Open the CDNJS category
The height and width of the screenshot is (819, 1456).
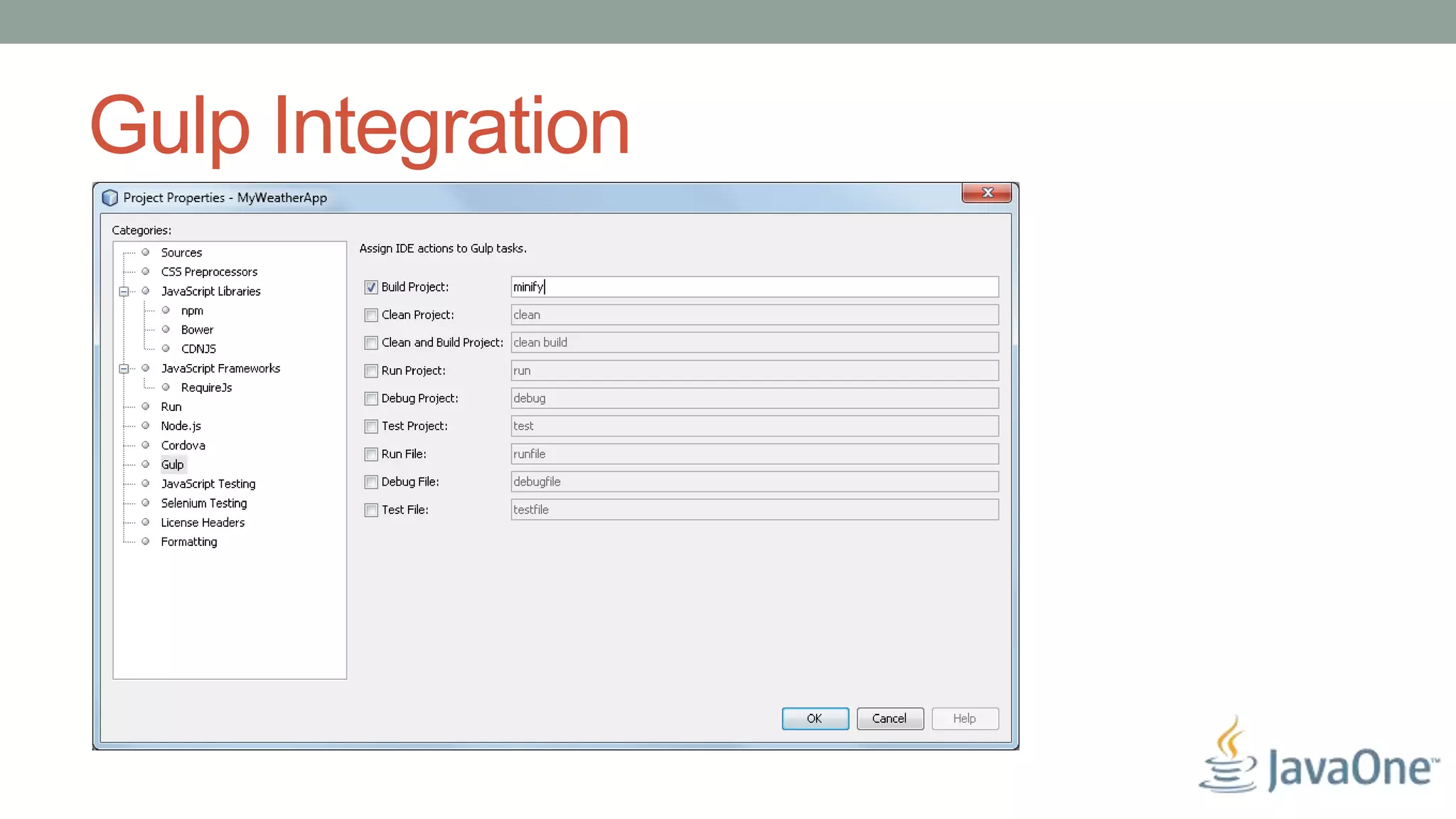(198, 349)
